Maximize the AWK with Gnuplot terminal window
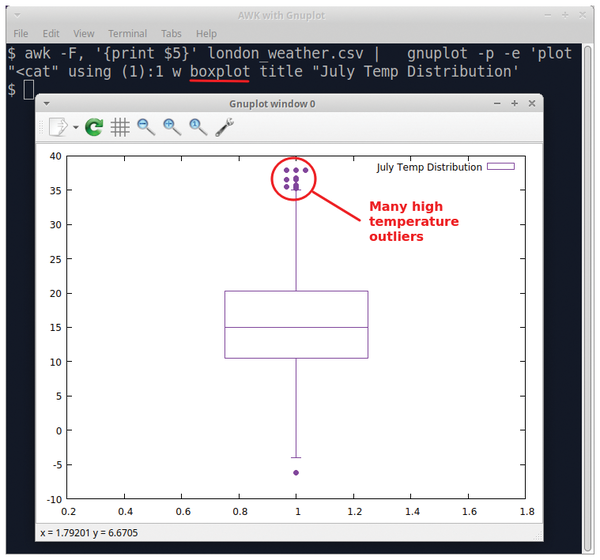This screenshot has height=560, width=600. coord(565,15)
